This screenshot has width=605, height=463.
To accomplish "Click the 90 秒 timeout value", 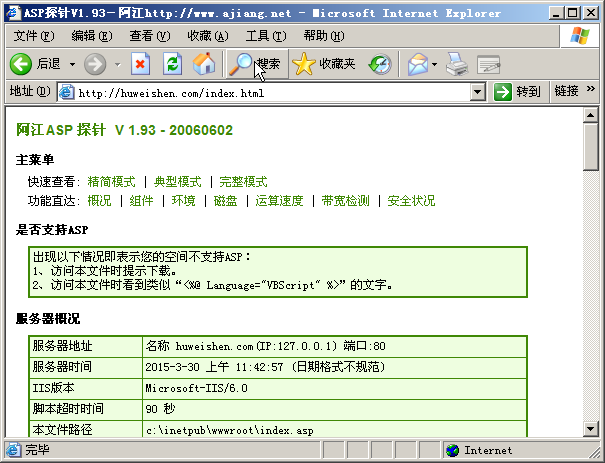I will pyautogui.click(x=160, y=409).
